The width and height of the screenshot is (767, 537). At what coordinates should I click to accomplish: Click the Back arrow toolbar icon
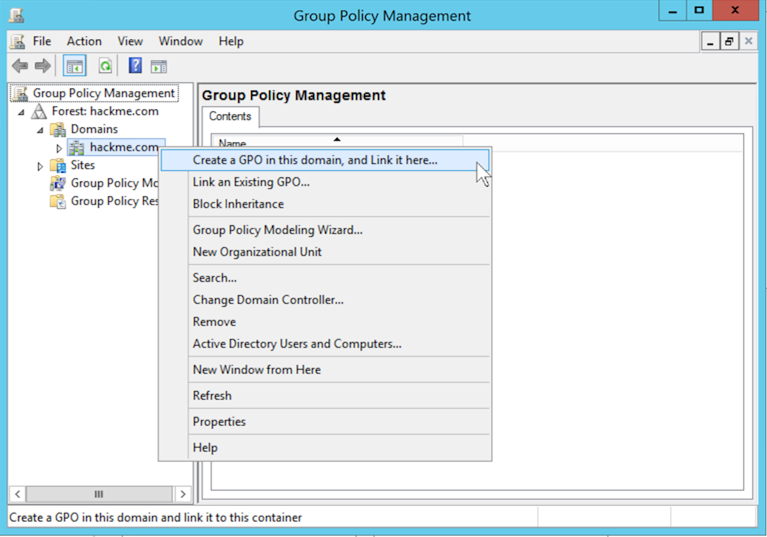[x=20, y=66]
